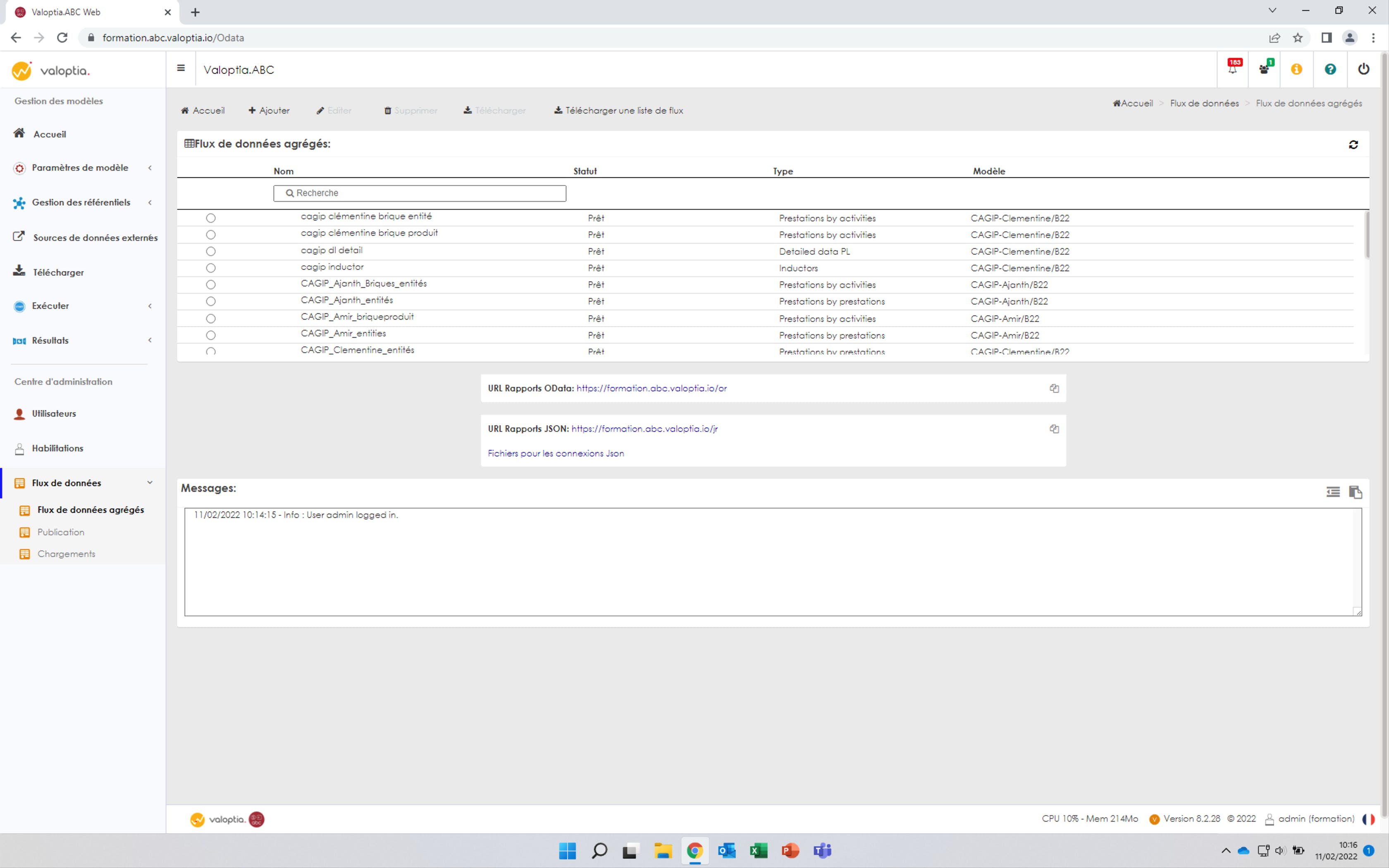Image resolution: width=1389 pixels, height=868 pixels.
Task: Select the cagip clémentine brique produit radio
Action: pyautogui.click(x=211, y=235)
